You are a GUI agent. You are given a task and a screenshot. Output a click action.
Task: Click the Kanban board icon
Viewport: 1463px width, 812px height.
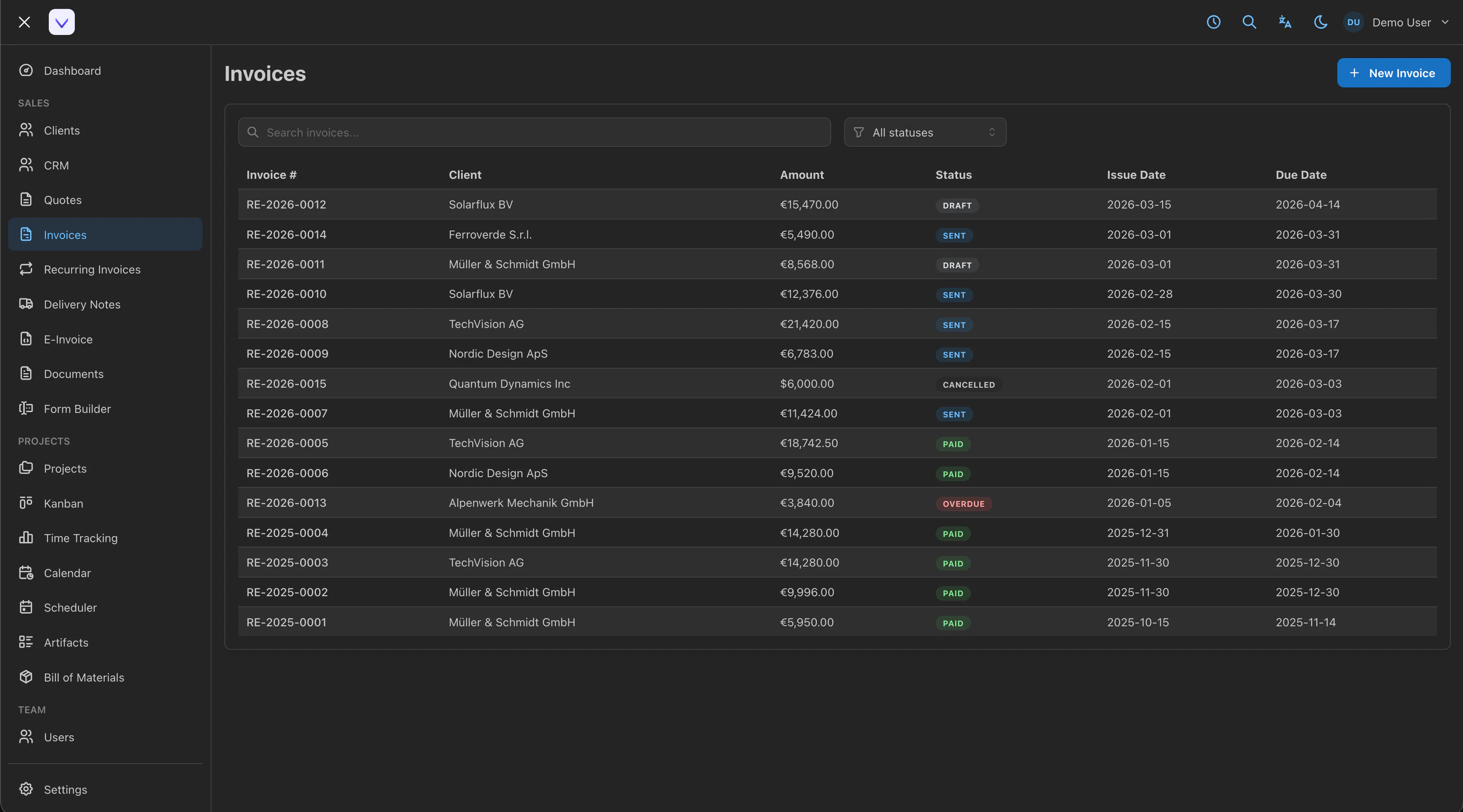coord(26,503)
